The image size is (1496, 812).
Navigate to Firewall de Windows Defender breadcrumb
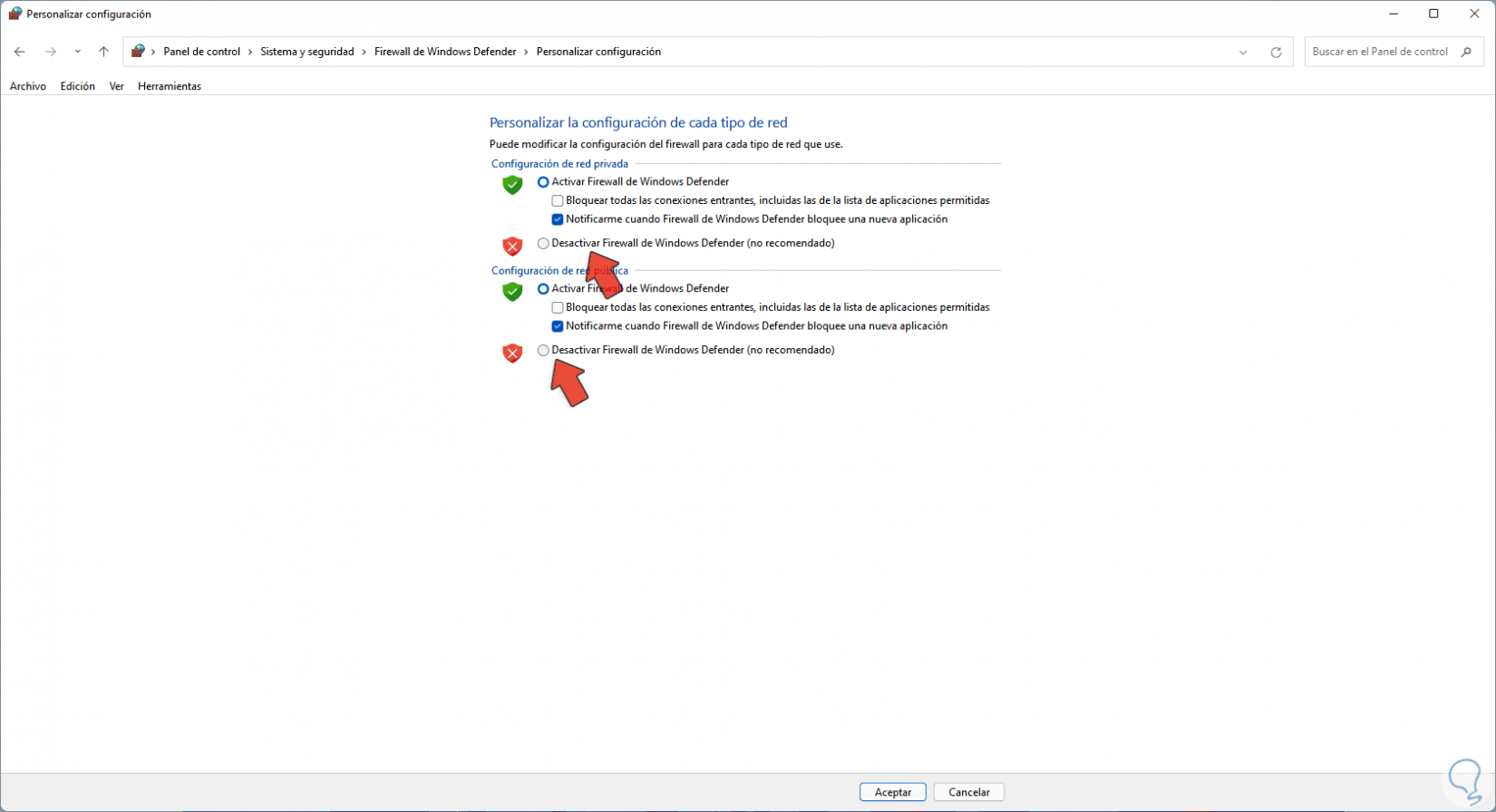(x=445, y=52)
